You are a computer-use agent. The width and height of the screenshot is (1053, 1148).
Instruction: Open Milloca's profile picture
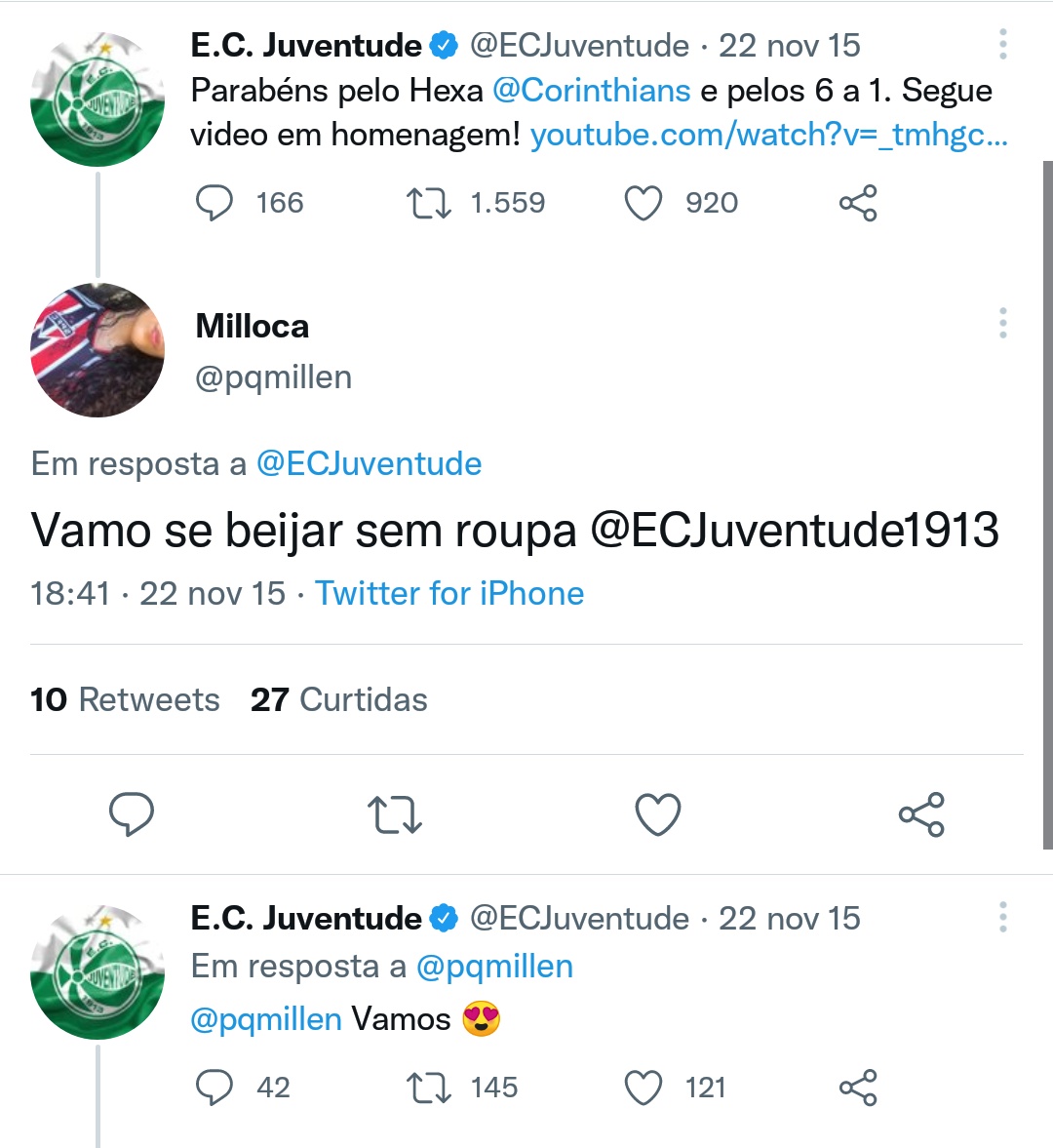pyautogui.click(x=97, y=350)
